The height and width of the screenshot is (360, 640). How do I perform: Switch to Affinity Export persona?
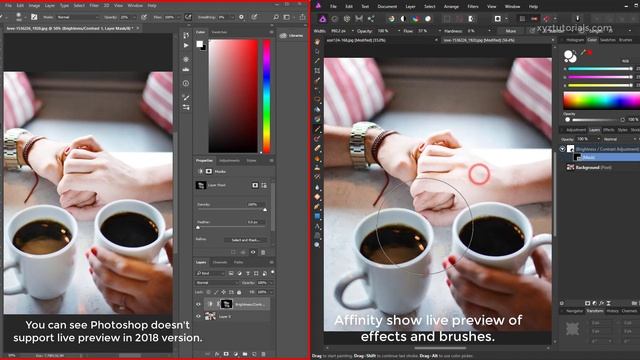(371, 19)
